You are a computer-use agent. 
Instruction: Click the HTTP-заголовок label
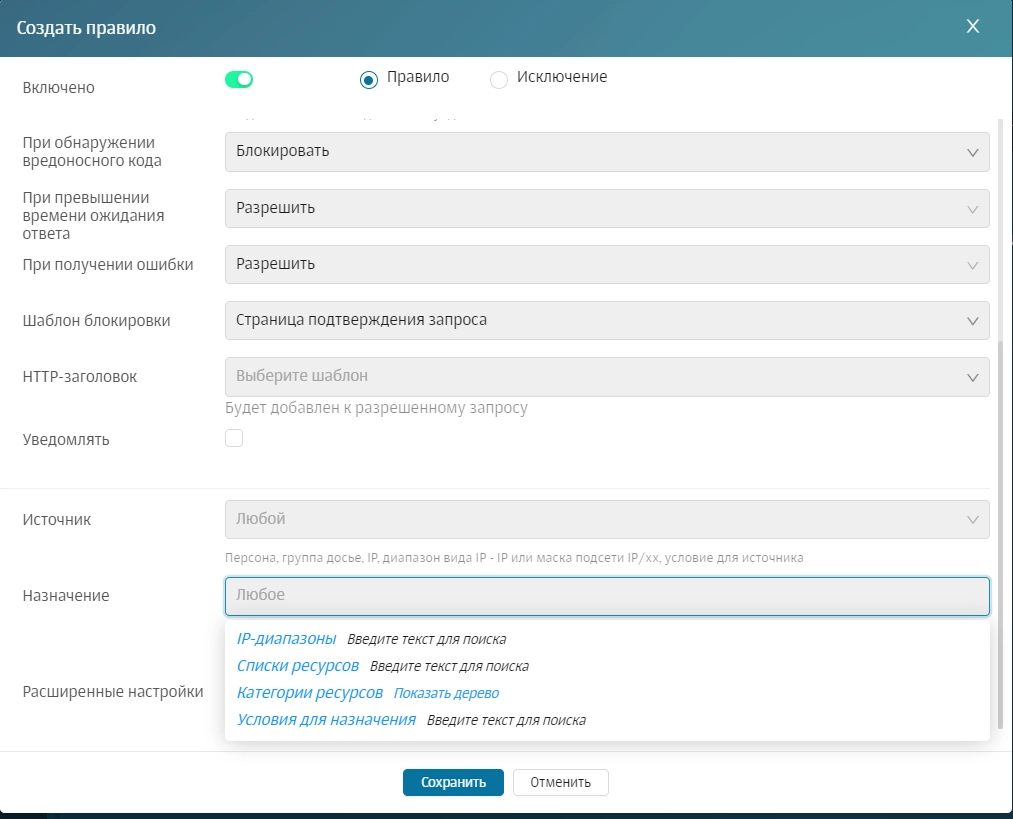point(79,377)
